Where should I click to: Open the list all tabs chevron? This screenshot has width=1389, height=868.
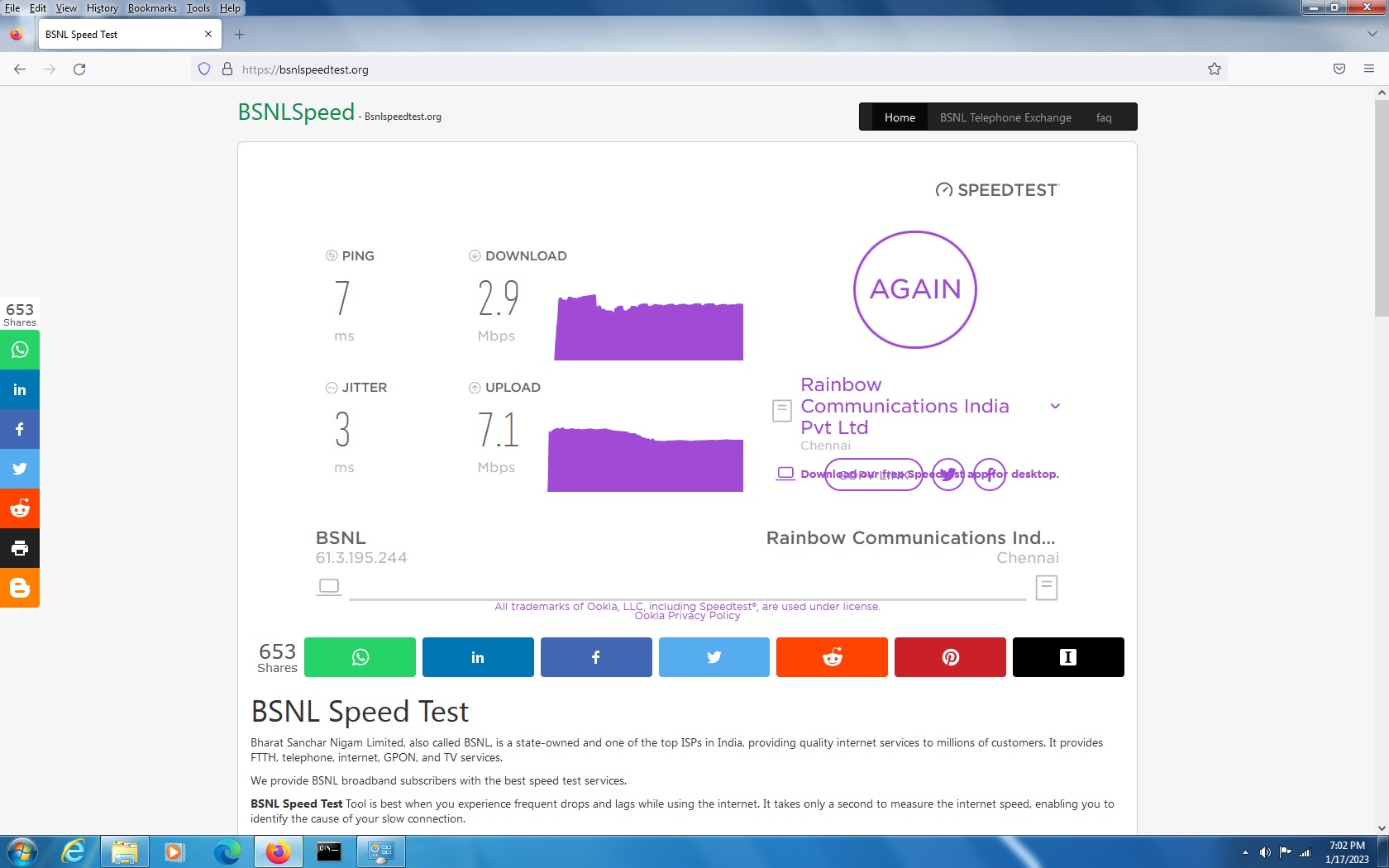point(1372,34)
